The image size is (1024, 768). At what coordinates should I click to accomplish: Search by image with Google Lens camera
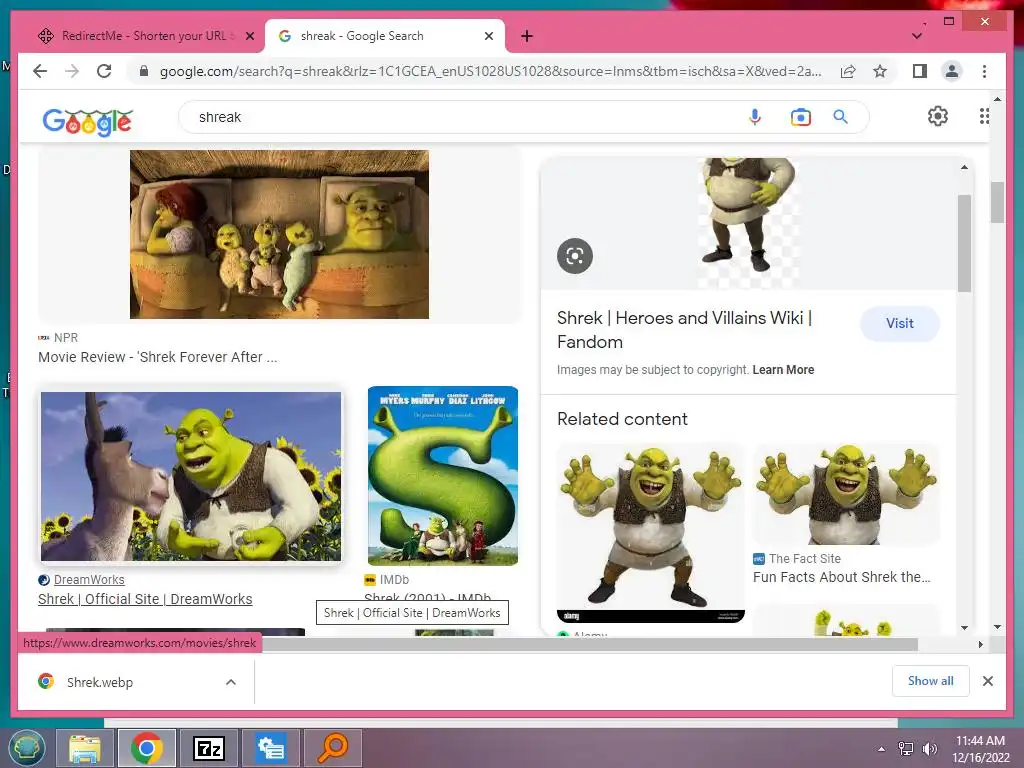pyautogui.click(x=800, y=117)
